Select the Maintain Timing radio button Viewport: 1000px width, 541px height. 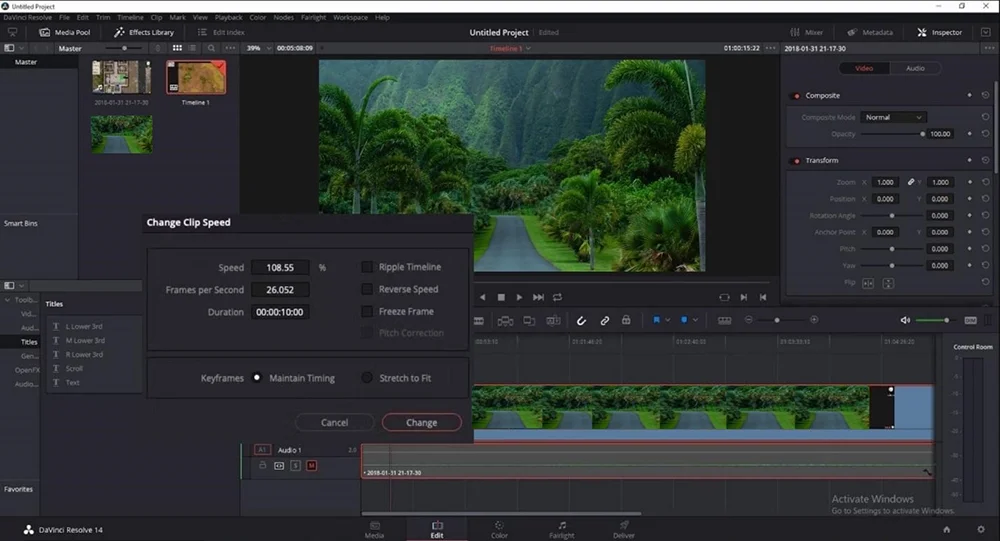pos(256,378)
